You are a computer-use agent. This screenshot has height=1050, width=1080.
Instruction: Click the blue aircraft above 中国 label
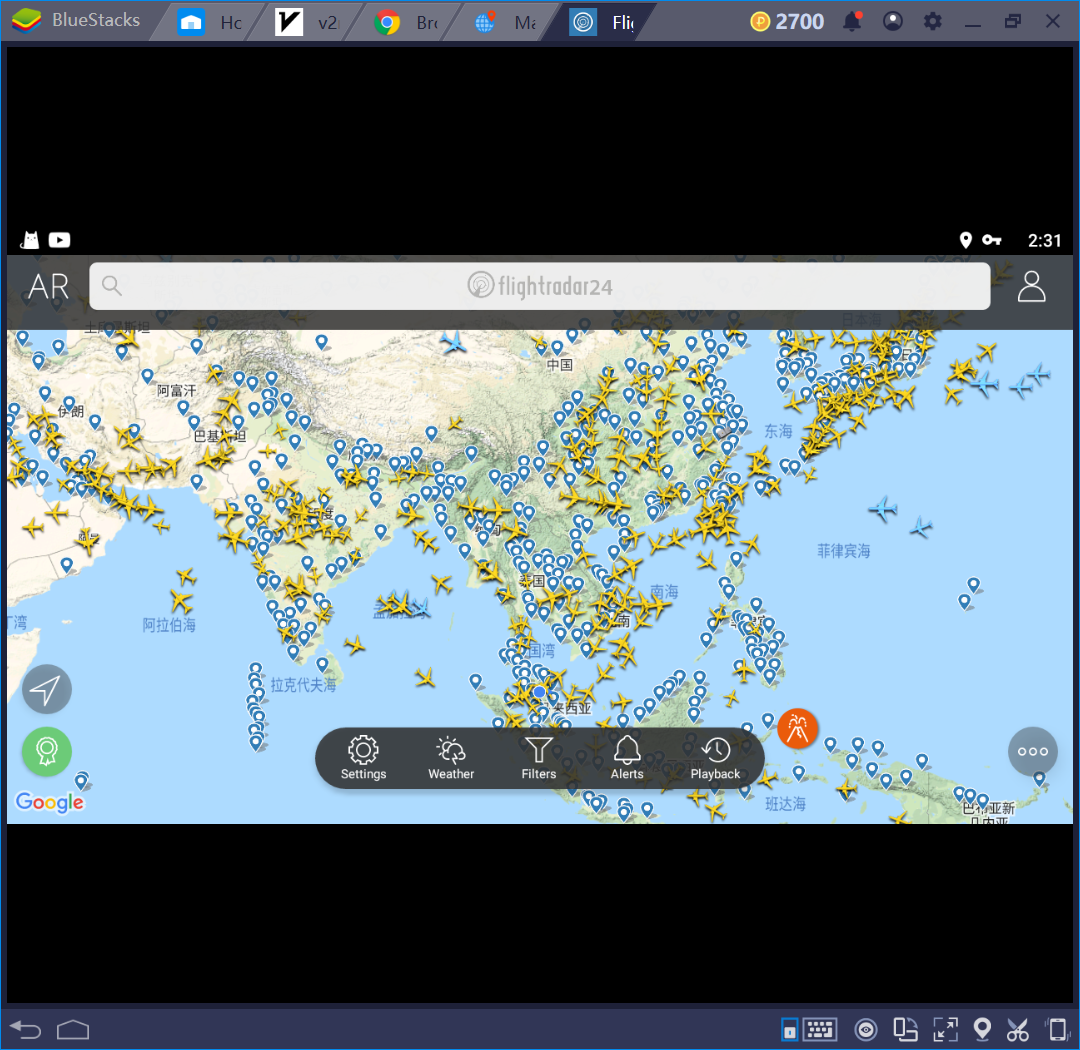454,341
